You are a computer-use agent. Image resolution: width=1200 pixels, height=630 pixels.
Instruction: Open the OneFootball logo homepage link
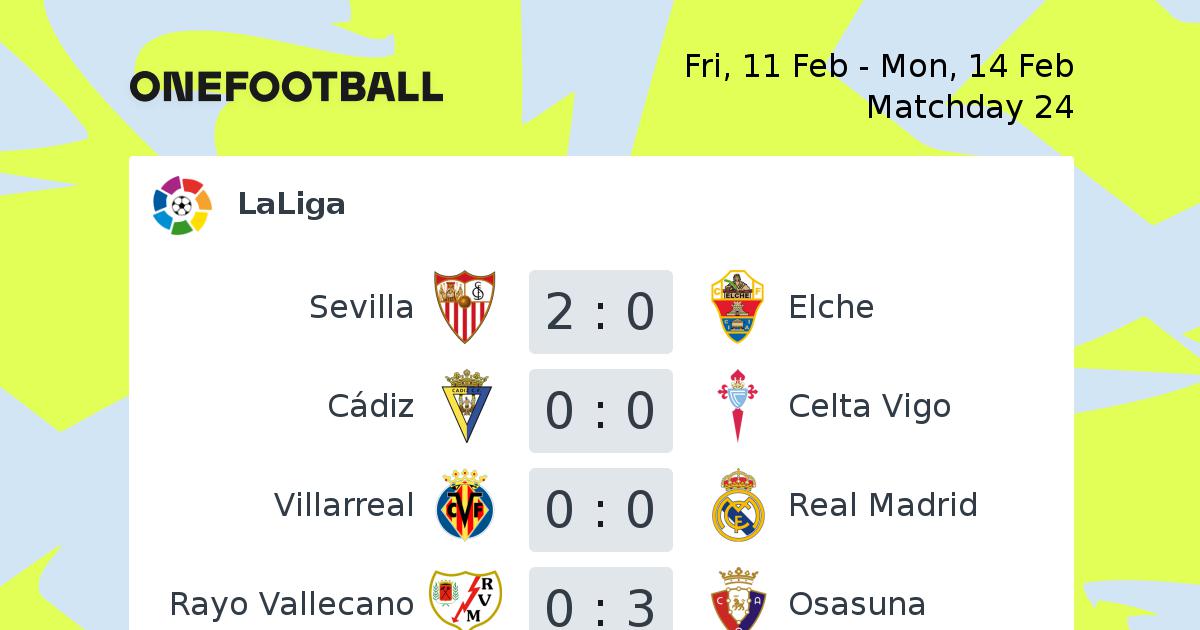click(286, 87)
